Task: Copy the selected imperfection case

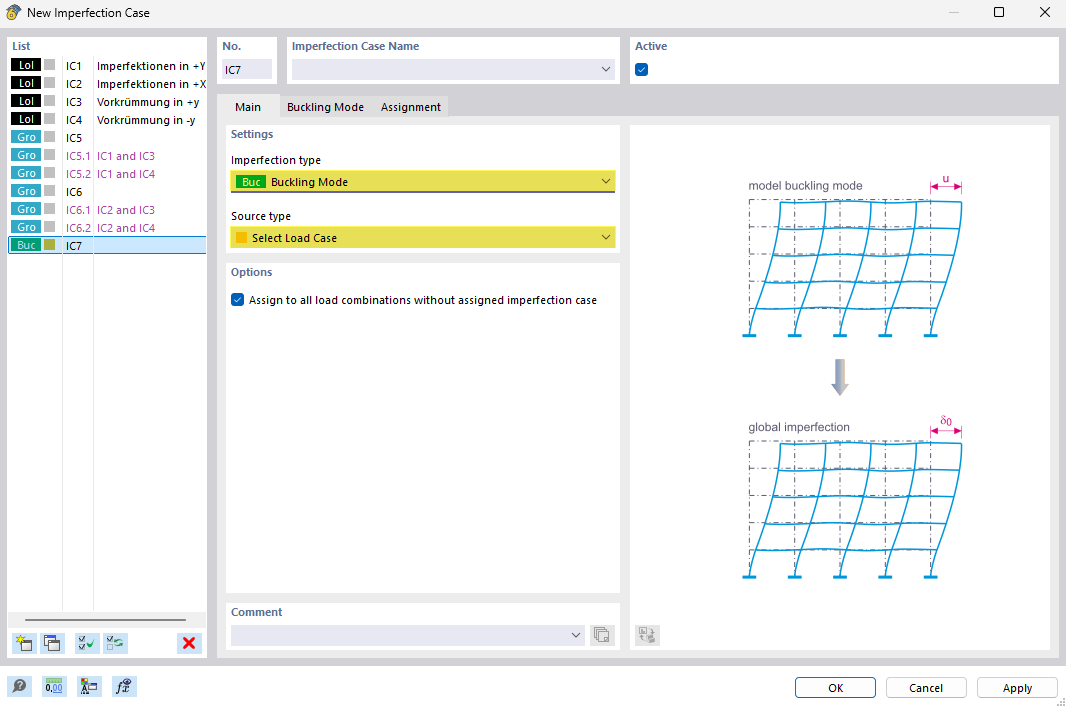Action: pos(52,643)
